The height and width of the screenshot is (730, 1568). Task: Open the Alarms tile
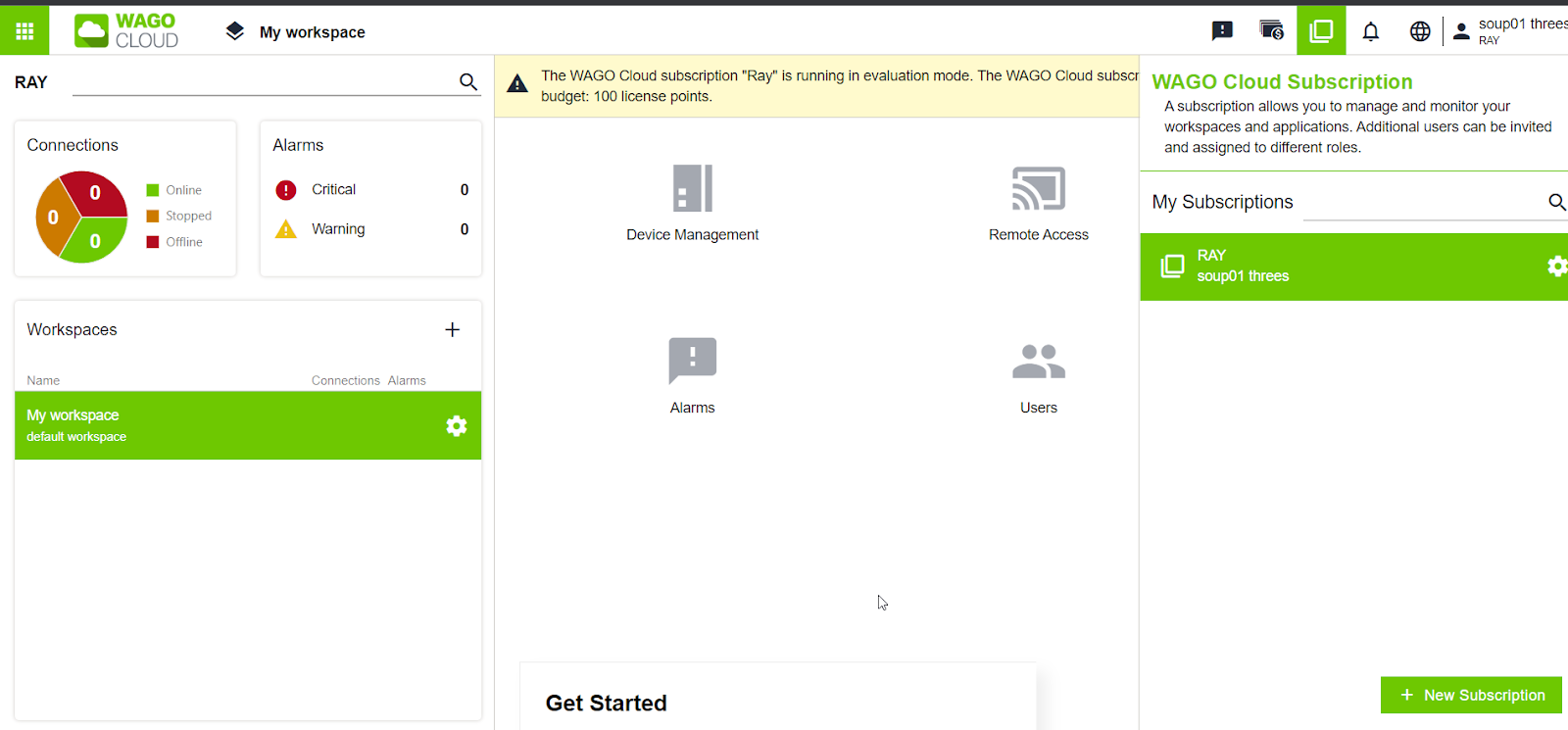[693, 376]
